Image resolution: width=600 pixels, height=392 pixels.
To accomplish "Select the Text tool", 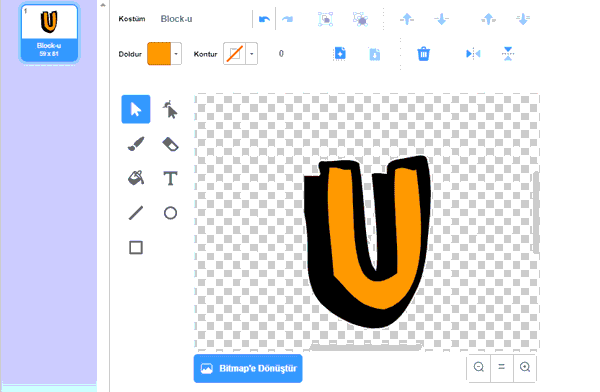I will 170,178.
